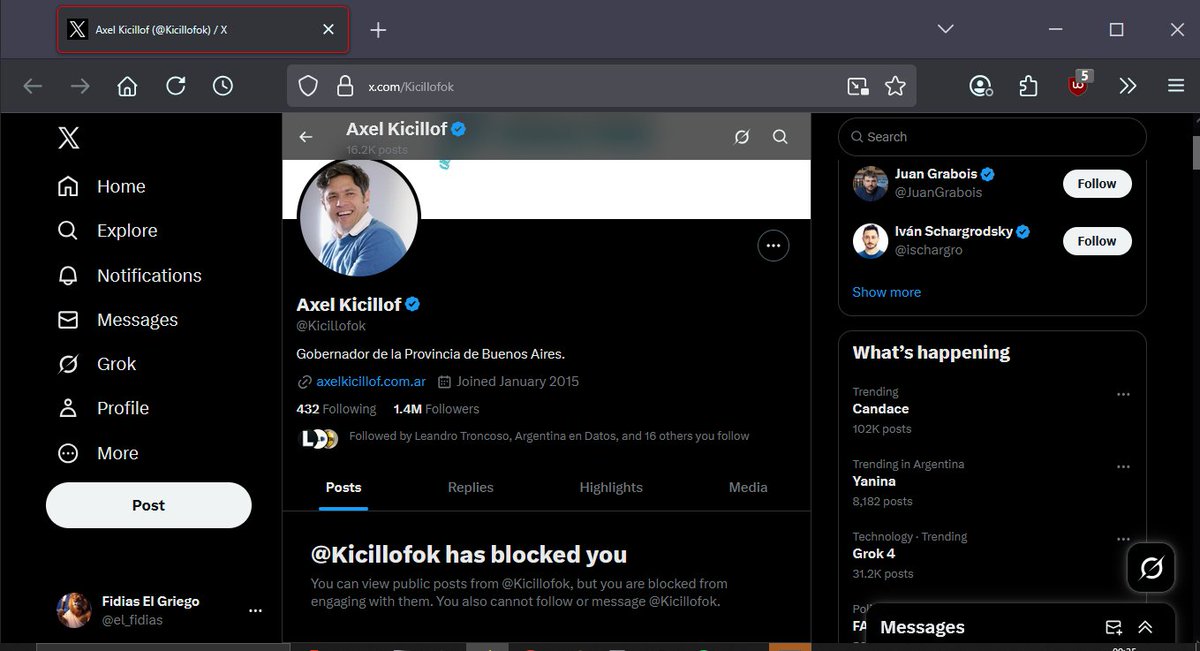
Task: Open account options next to Fidias El Griego
Action: click(x=255, y=610)
